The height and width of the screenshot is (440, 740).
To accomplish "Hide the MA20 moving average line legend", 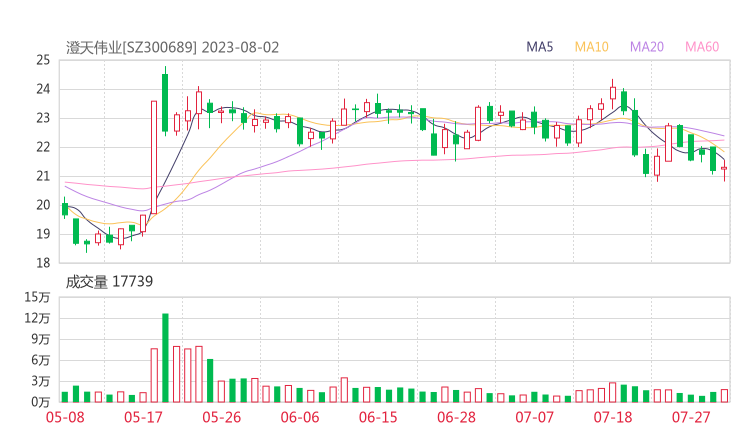I will click(647, 46).
